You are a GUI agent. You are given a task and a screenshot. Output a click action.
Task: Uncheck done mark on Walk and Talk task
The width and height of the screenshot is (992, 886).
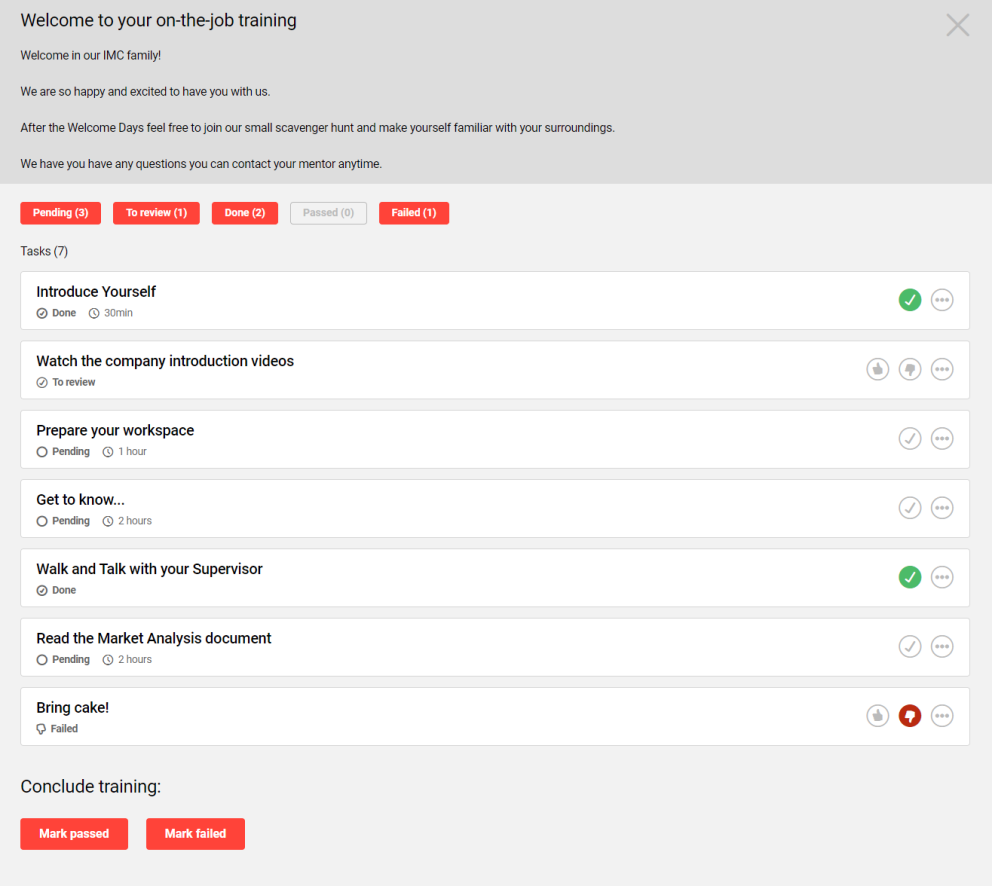pos(909,577)
